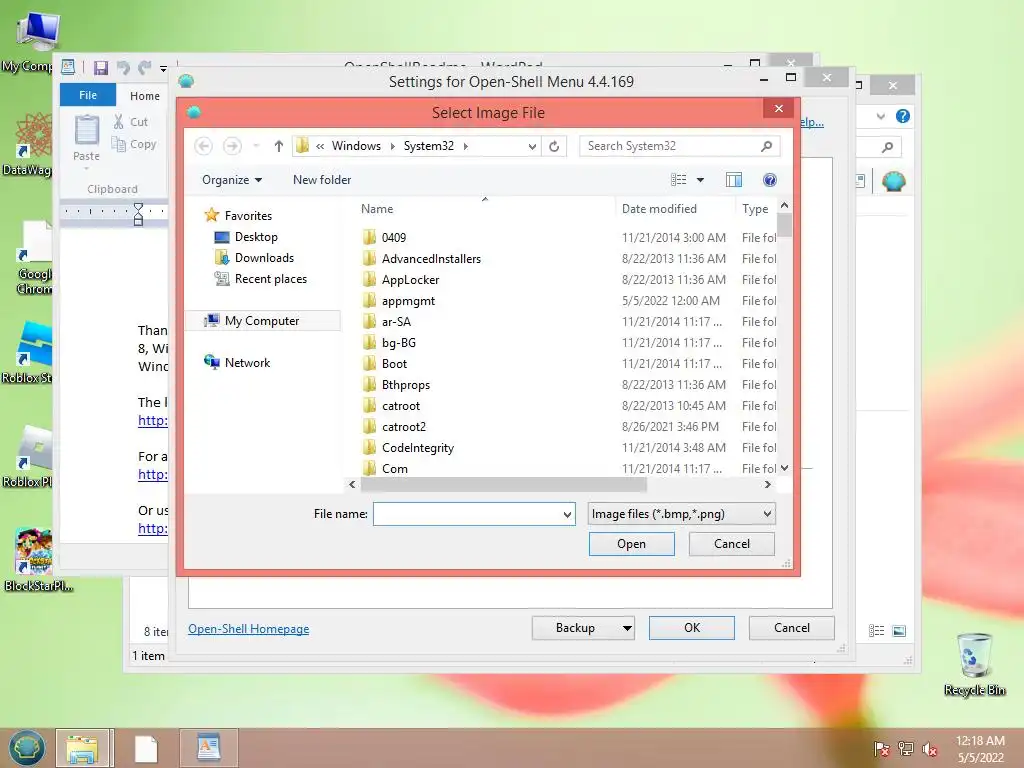Open file dialog help question mark
1024x768 pixels.
(x=770, y=180)
